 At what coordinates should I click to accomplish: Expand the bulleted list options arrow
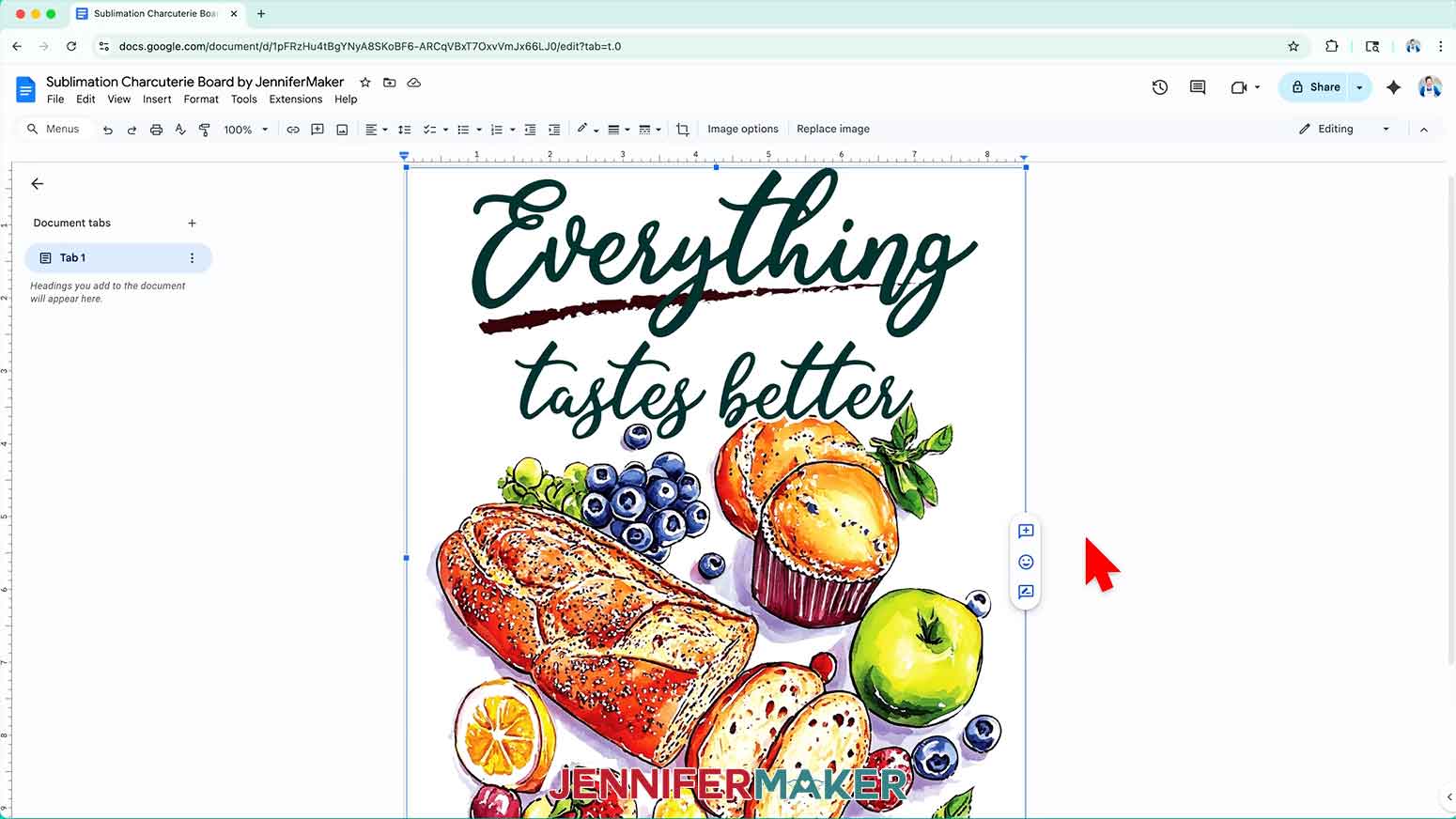pos(479,130)
